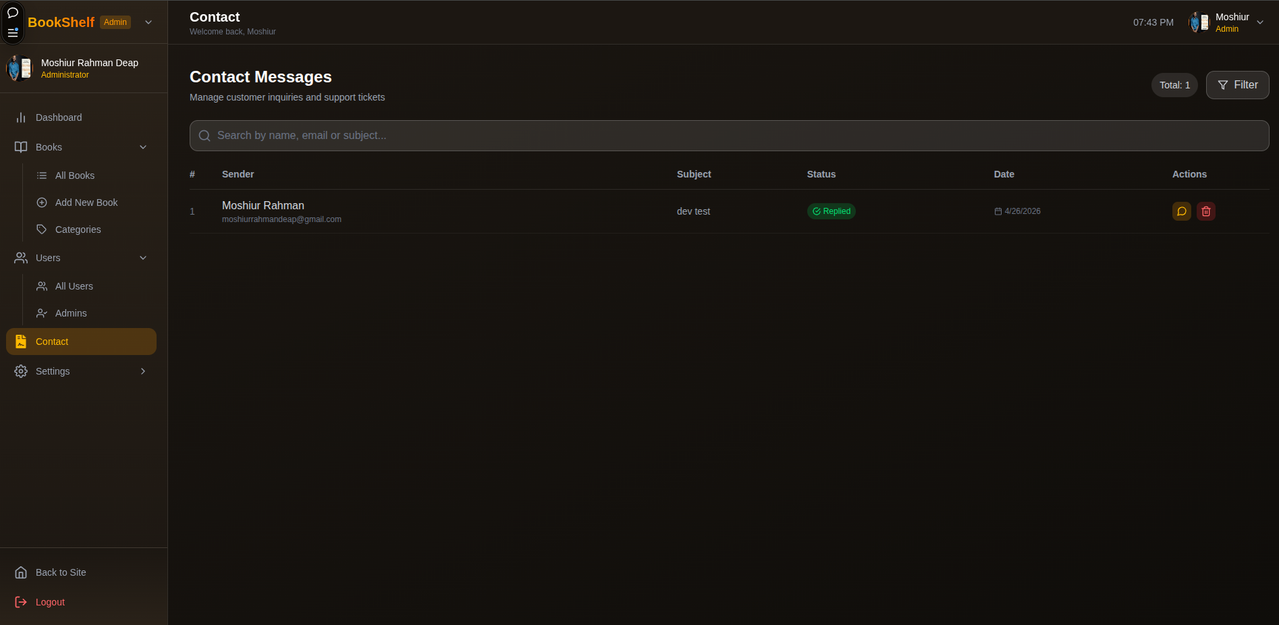
Task: Click the top-right Moshiur avatar
Action: [x=1199, y=22]
